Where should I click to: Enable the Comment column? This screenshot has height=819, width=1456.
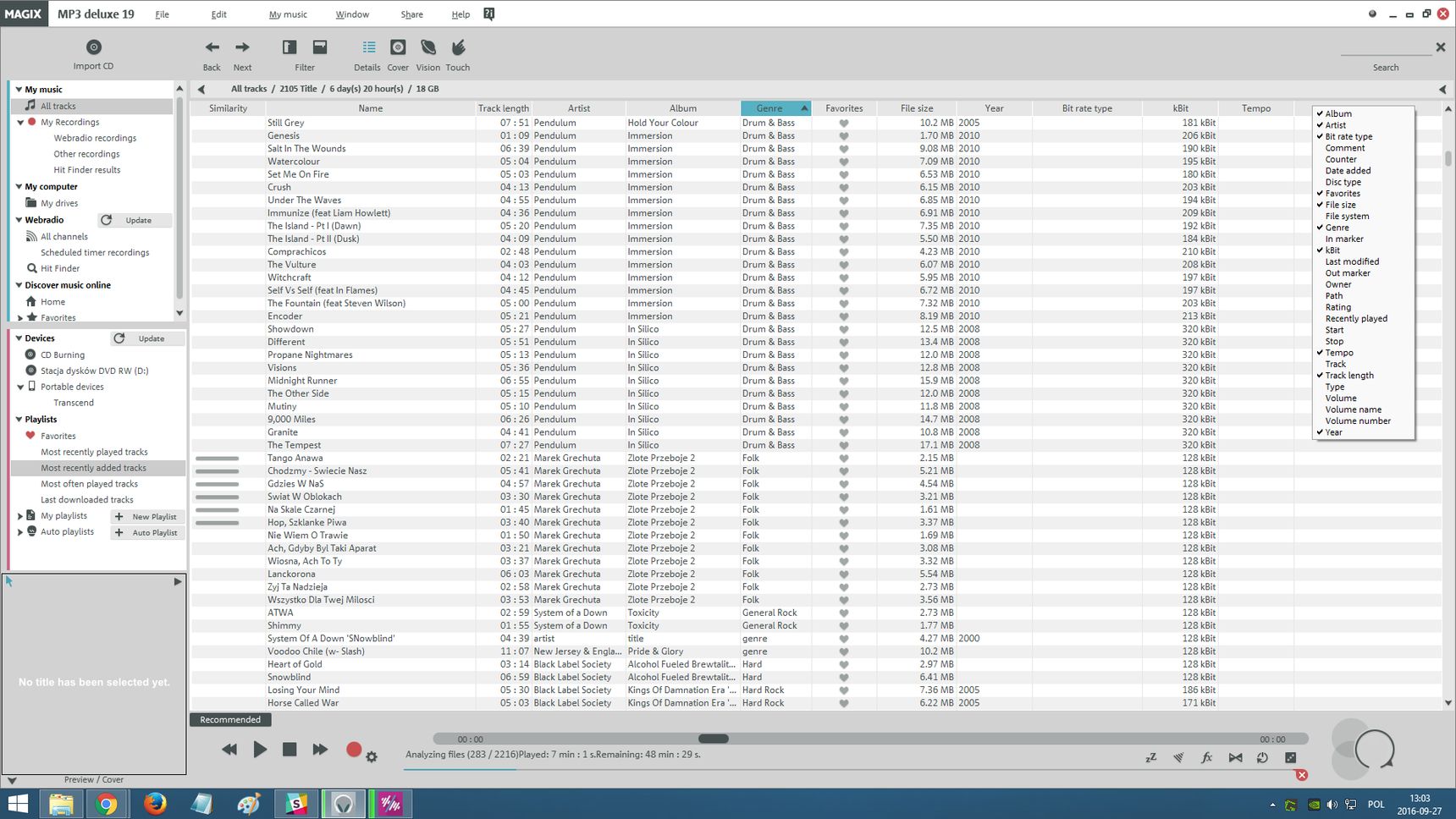pyautogui.click(x=1345, y=148)
